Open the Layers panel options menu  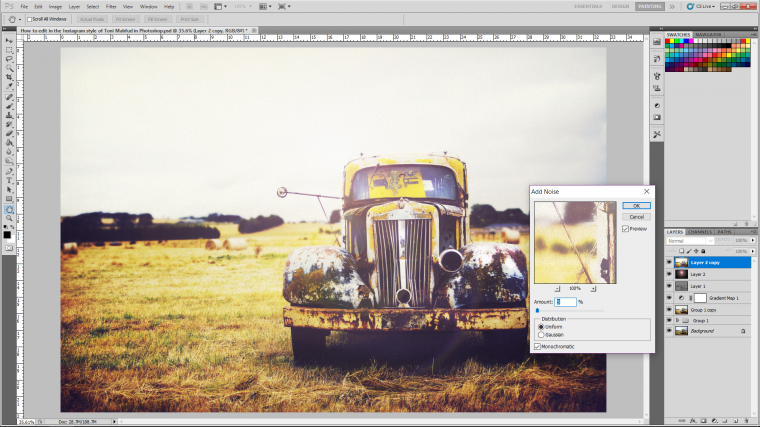753,232
